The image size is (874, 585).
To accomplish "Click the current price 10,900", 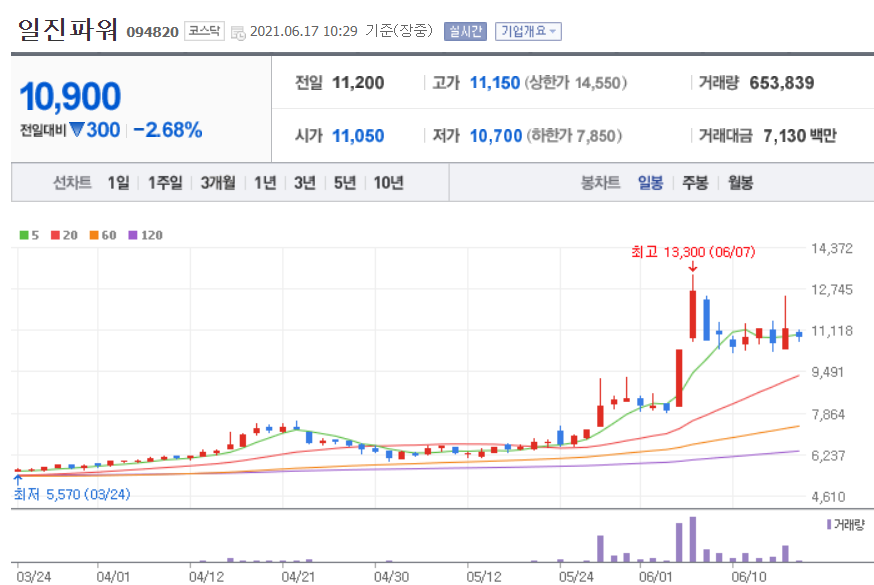I will pyautogui.click(x=70, y=96).
